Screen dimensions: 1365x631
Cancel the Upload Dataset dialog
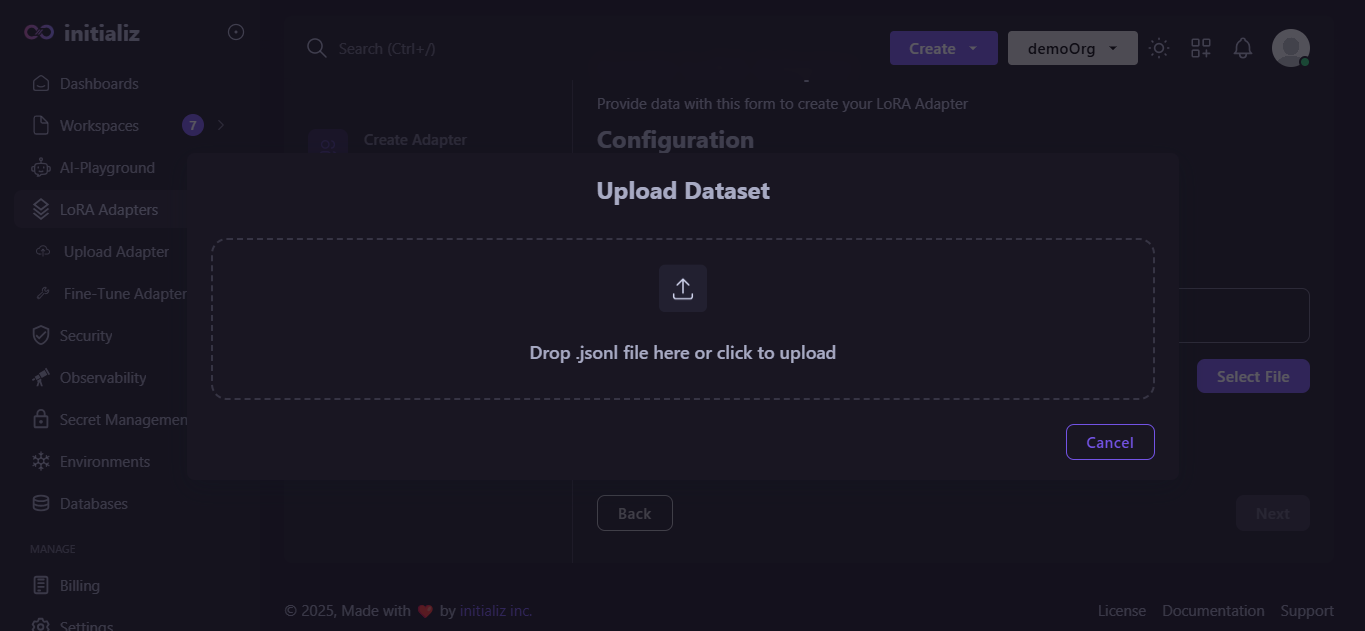(x=1110, y=442)
